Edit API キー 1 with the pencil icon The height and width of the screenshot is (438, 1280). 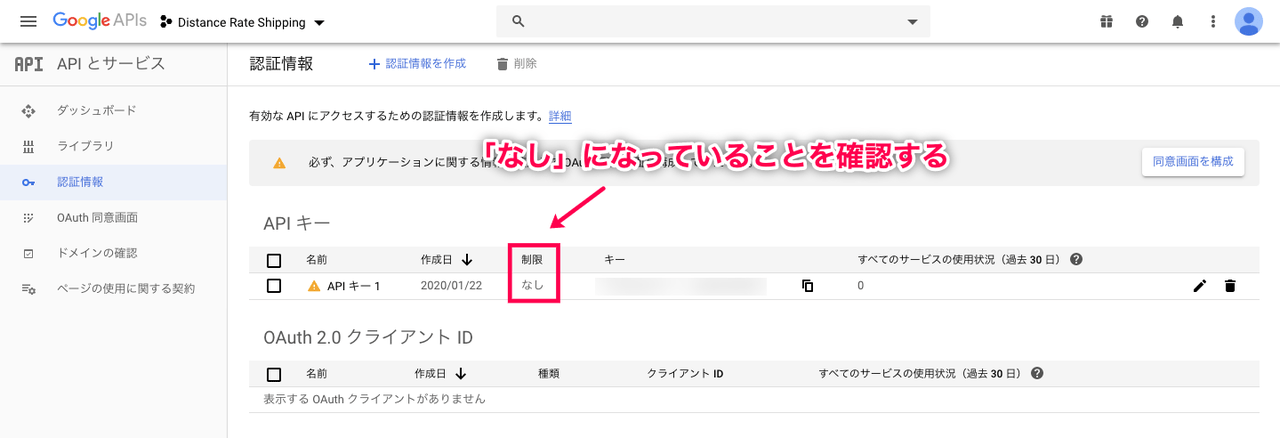(1200, 286)
